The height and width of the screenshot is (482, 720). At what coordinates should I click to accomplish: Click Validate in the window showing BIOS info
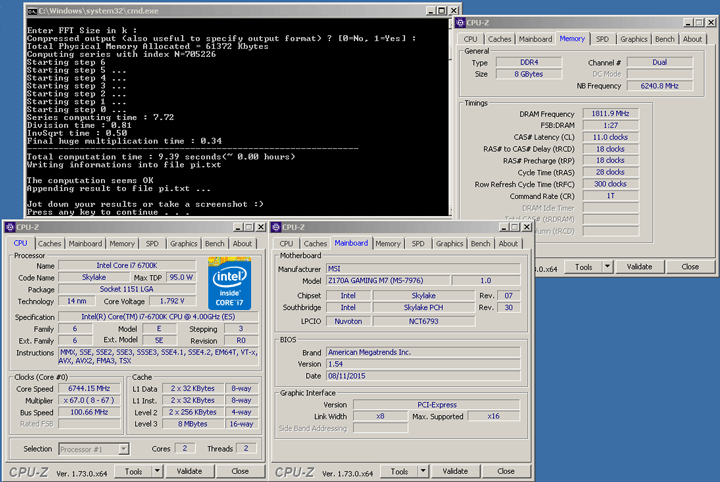[x=457, y=471]
